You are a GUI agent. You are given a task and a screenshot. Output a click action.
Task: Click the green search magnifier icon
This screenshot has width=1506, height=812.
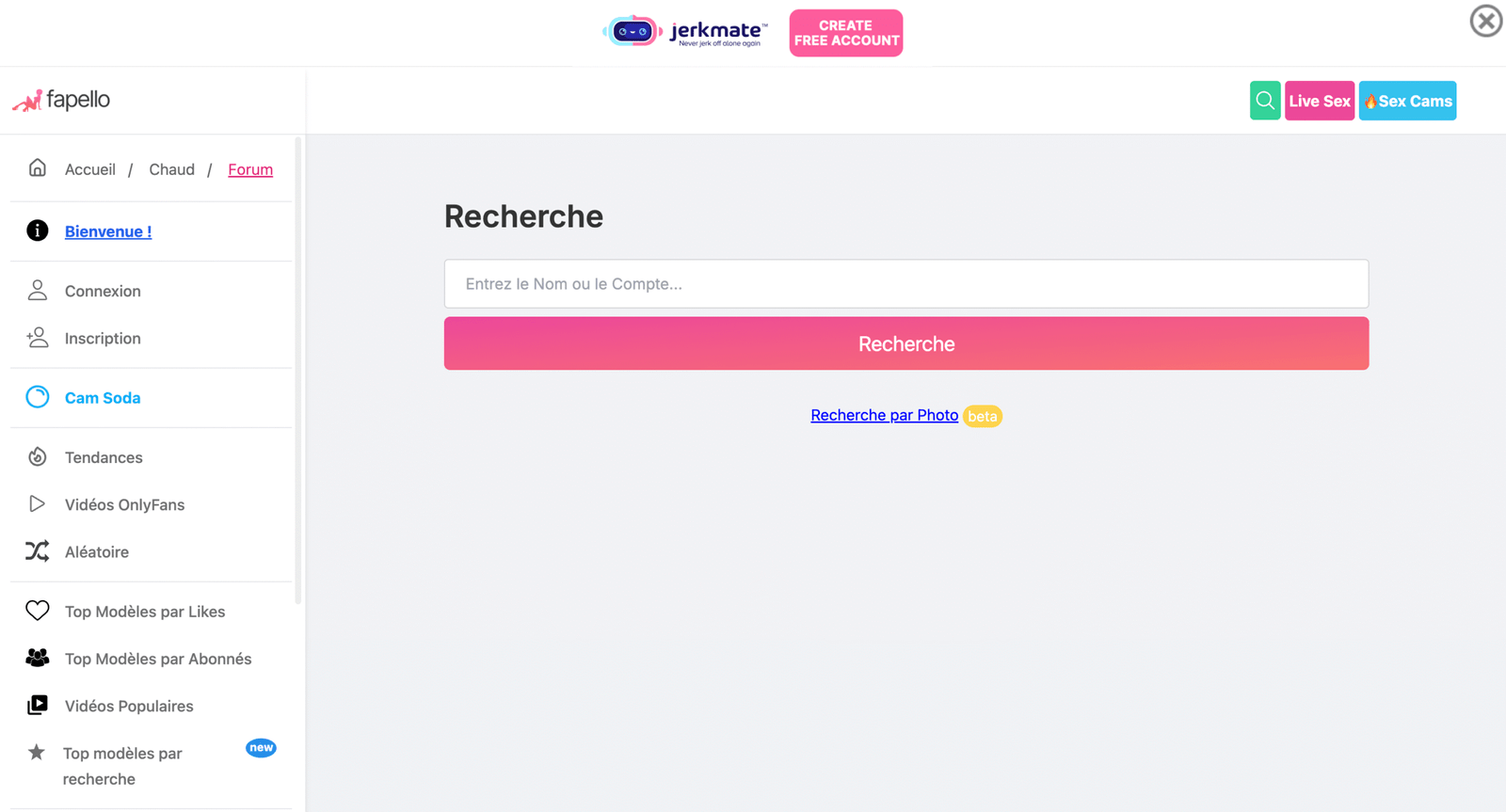[1264, 101]
